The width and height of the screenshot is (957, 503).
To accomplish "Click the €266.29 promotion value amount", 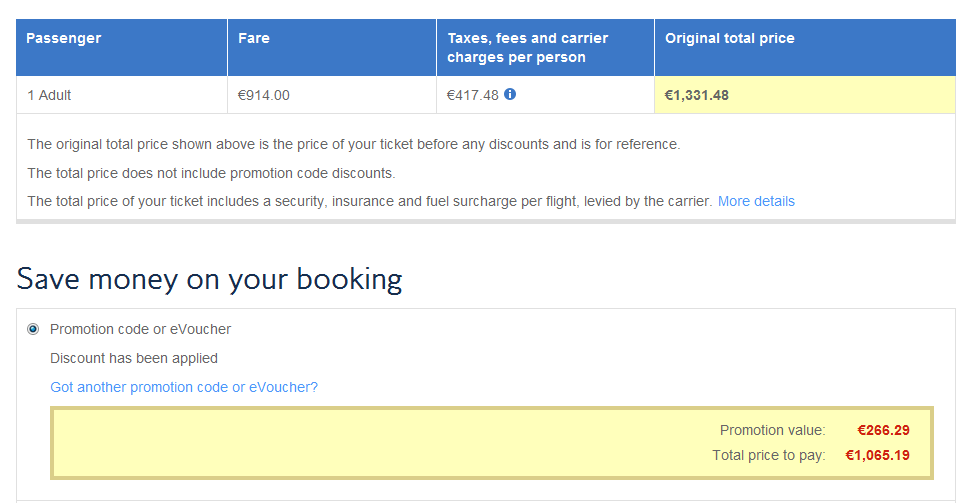I will point(883,430).
